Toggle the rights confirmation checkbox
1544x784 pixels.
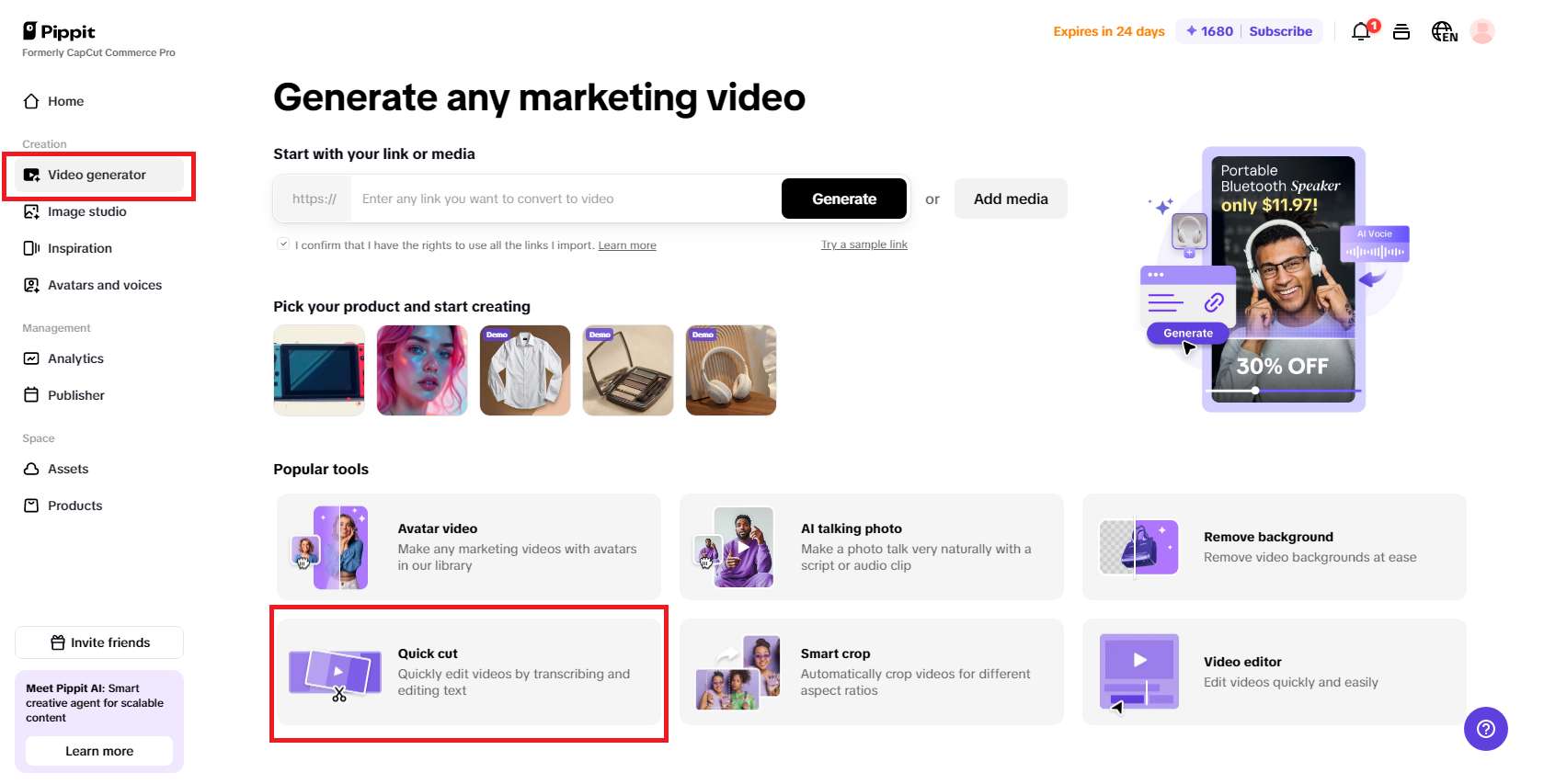283,244
